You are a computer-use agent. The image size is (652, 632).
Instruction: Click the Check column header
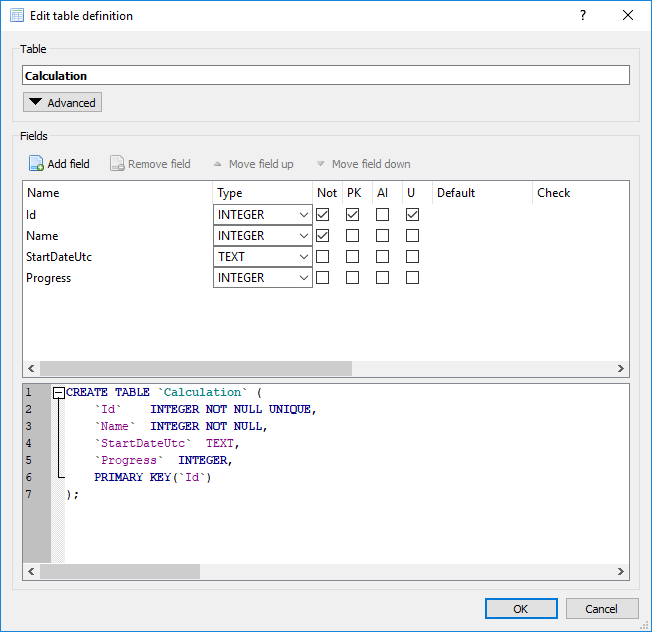[x=581, y=193]
